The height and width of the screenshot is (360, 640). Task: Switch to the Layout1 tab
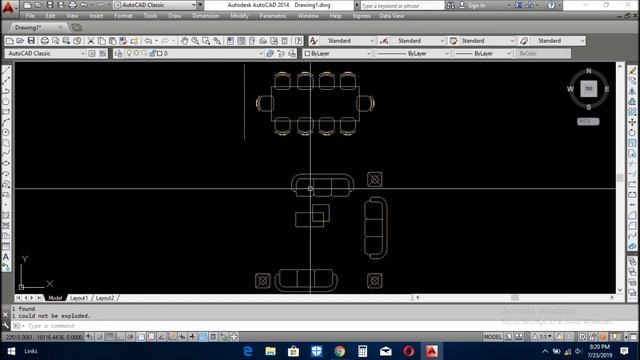coord(79,298)
